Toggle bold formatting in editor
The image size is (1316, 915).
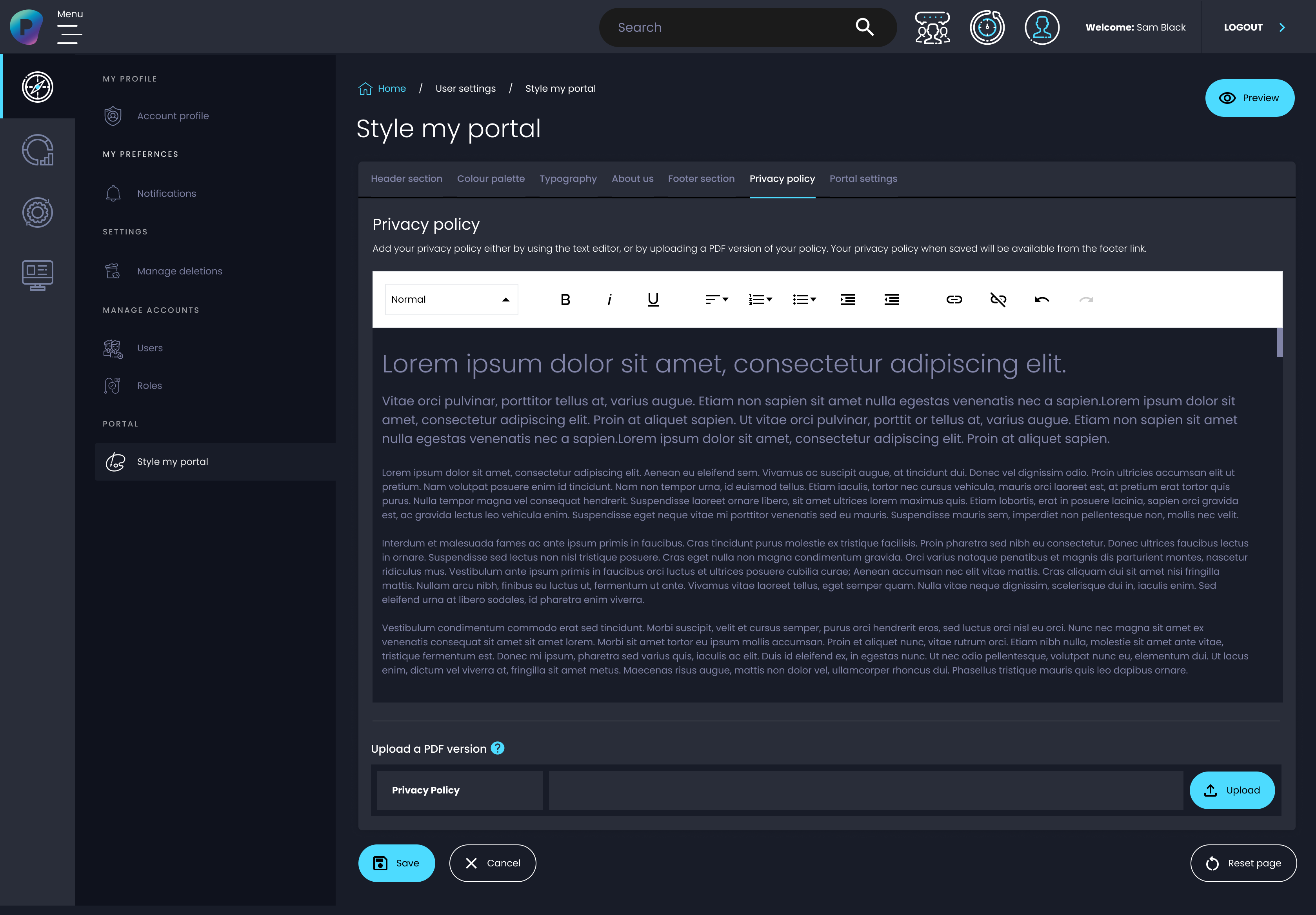pyautogui.click(x=565, y=300)
